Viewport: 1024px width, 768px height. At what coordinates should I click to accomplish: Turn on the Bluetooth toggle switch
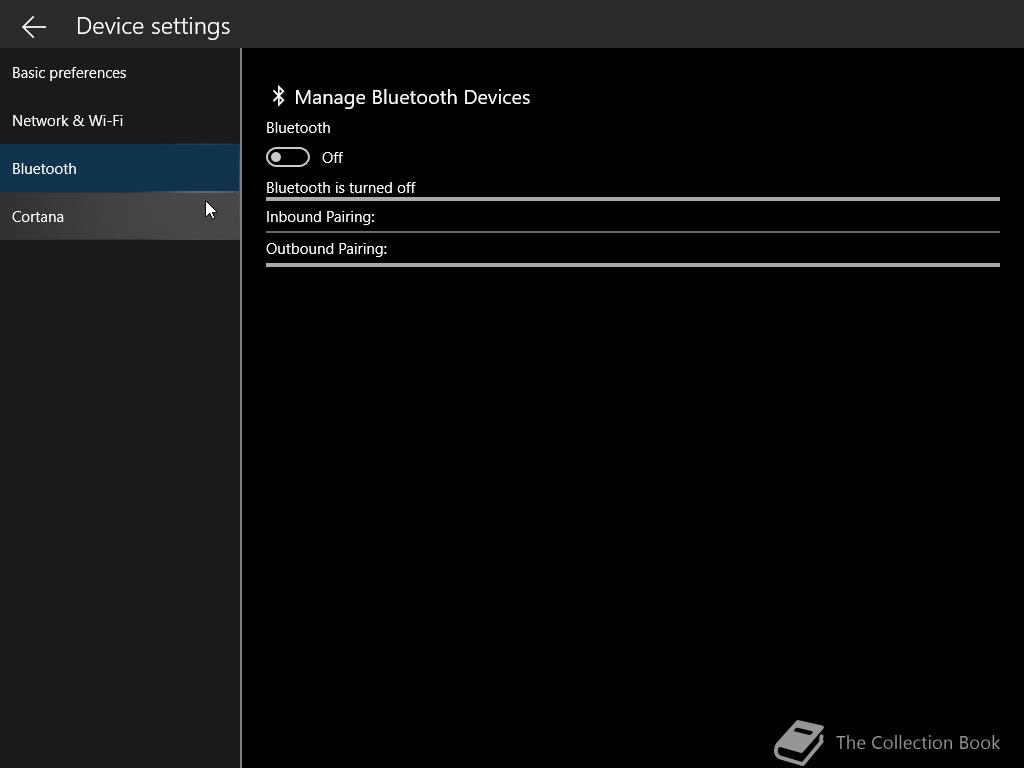pyautogui.click(x=287, y=157)
